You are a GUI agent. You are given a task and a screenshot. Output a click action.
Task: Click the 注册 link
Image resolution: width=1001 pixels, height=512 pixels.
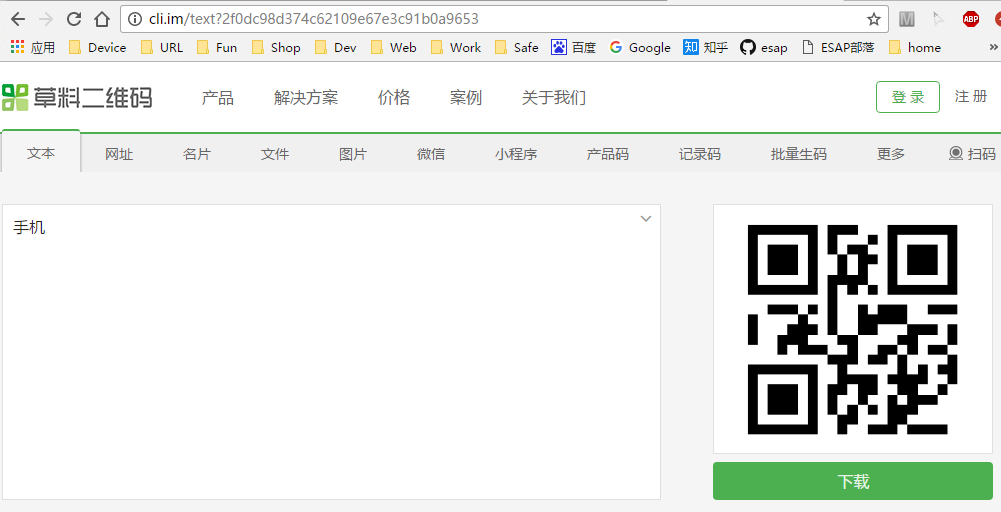tap(971, 96)
